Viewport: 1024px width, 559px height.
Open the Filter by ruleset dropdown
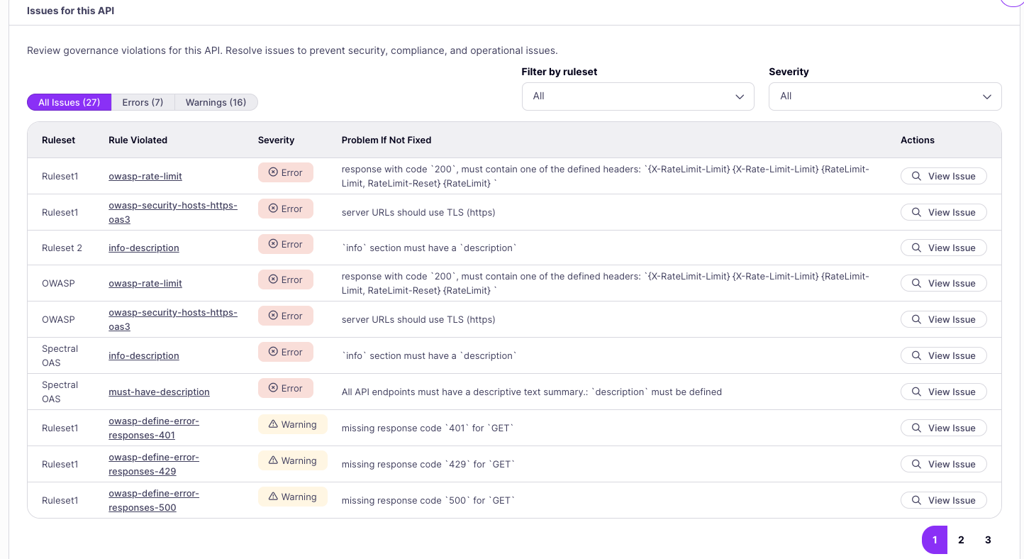point(638,97)
